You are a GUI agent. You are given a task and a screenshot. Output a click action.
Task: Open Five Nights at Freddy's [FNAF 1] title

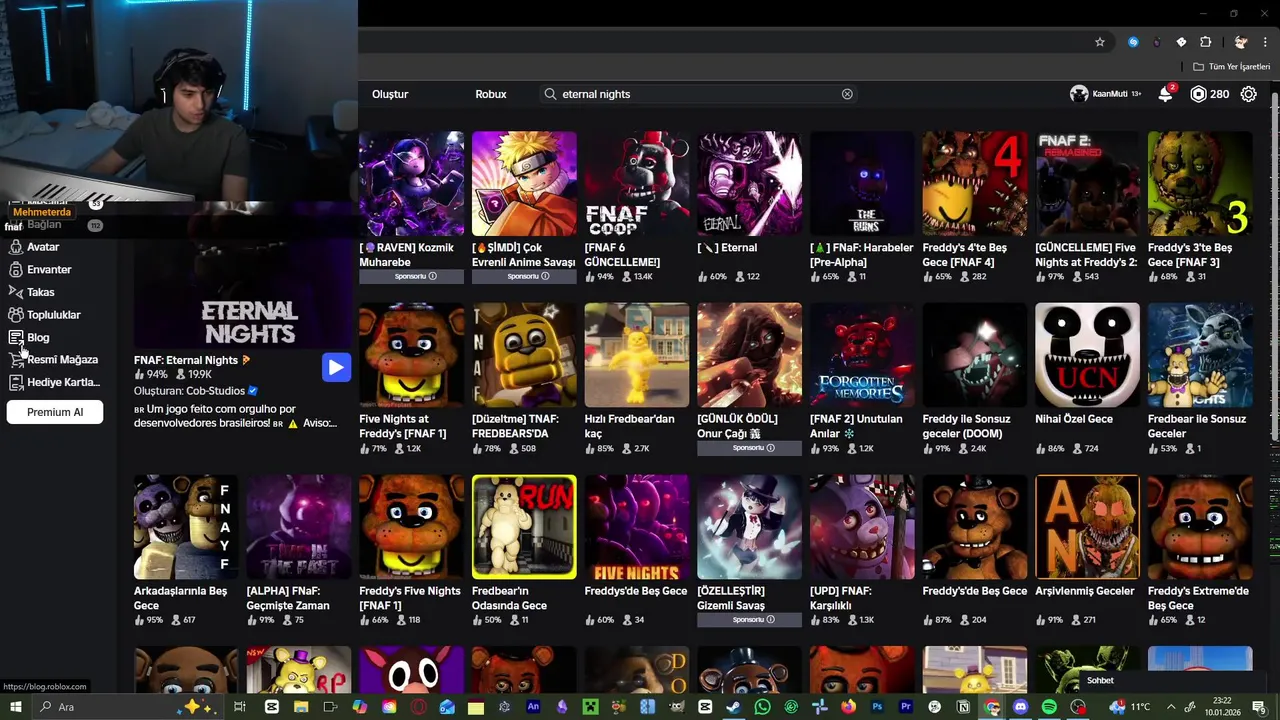click(x=403, y=426)
